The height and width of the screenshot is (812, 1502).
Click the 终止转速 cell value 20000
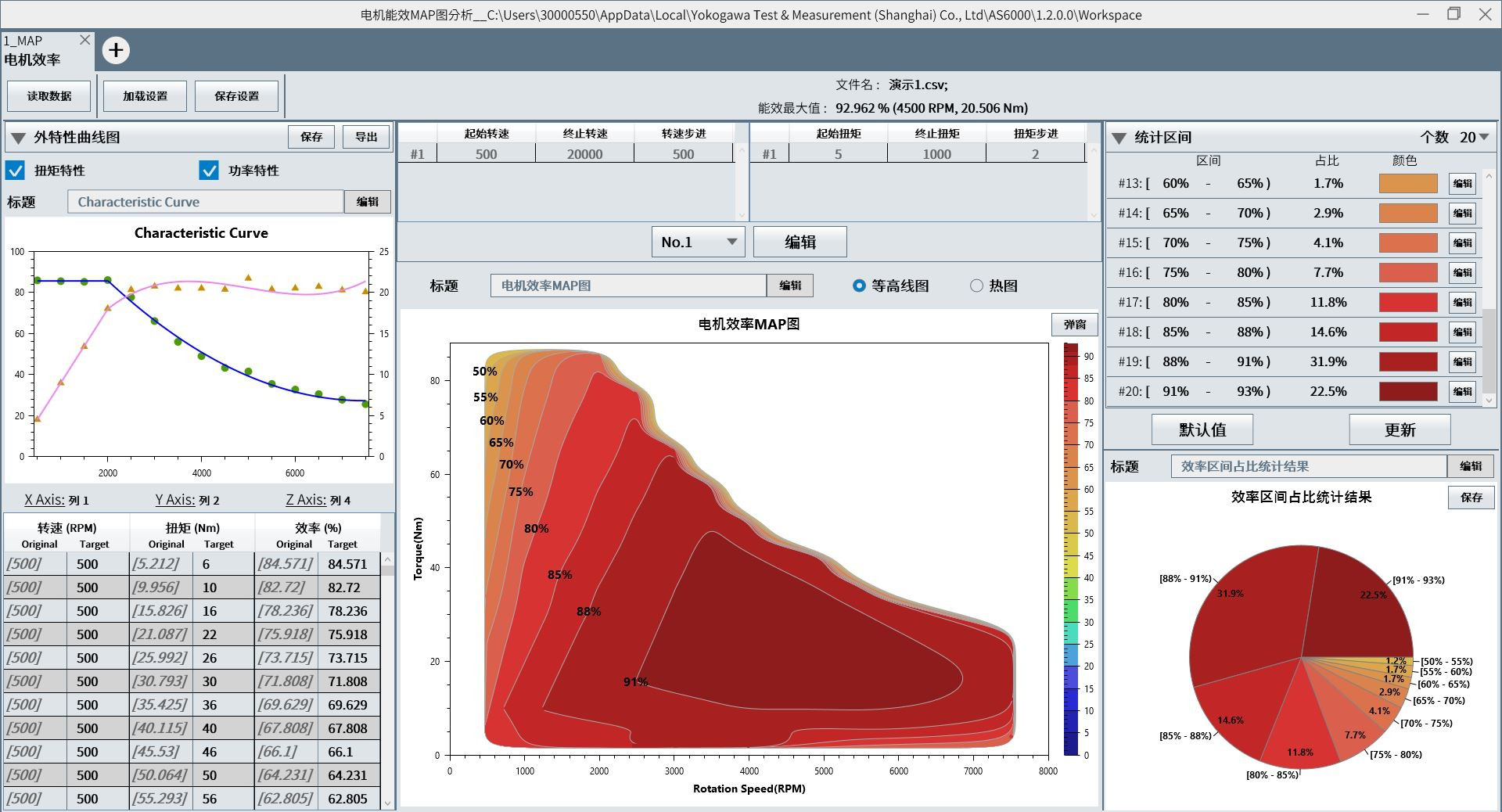(584, 154)
